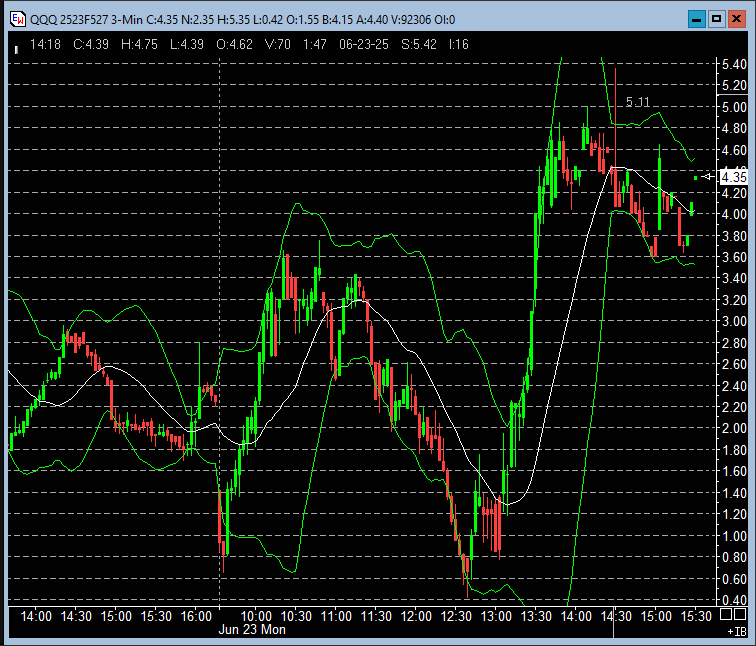Click the 06-23-25 date in data row
The image size is (756, 646).
tap(364, 44)
